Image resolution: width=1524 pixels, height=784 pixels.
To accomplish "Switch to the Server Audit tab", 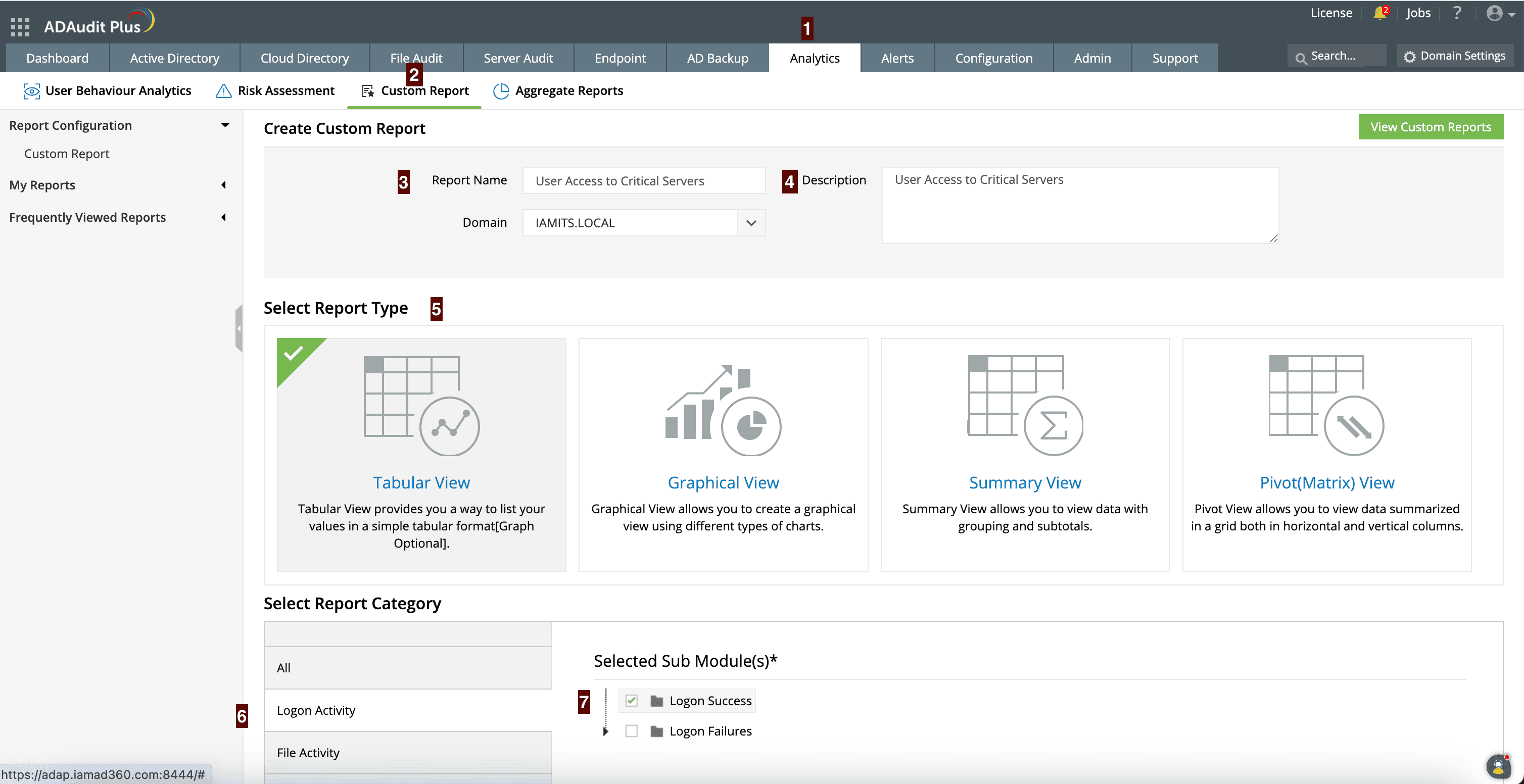I will click(x=518, y=58).
